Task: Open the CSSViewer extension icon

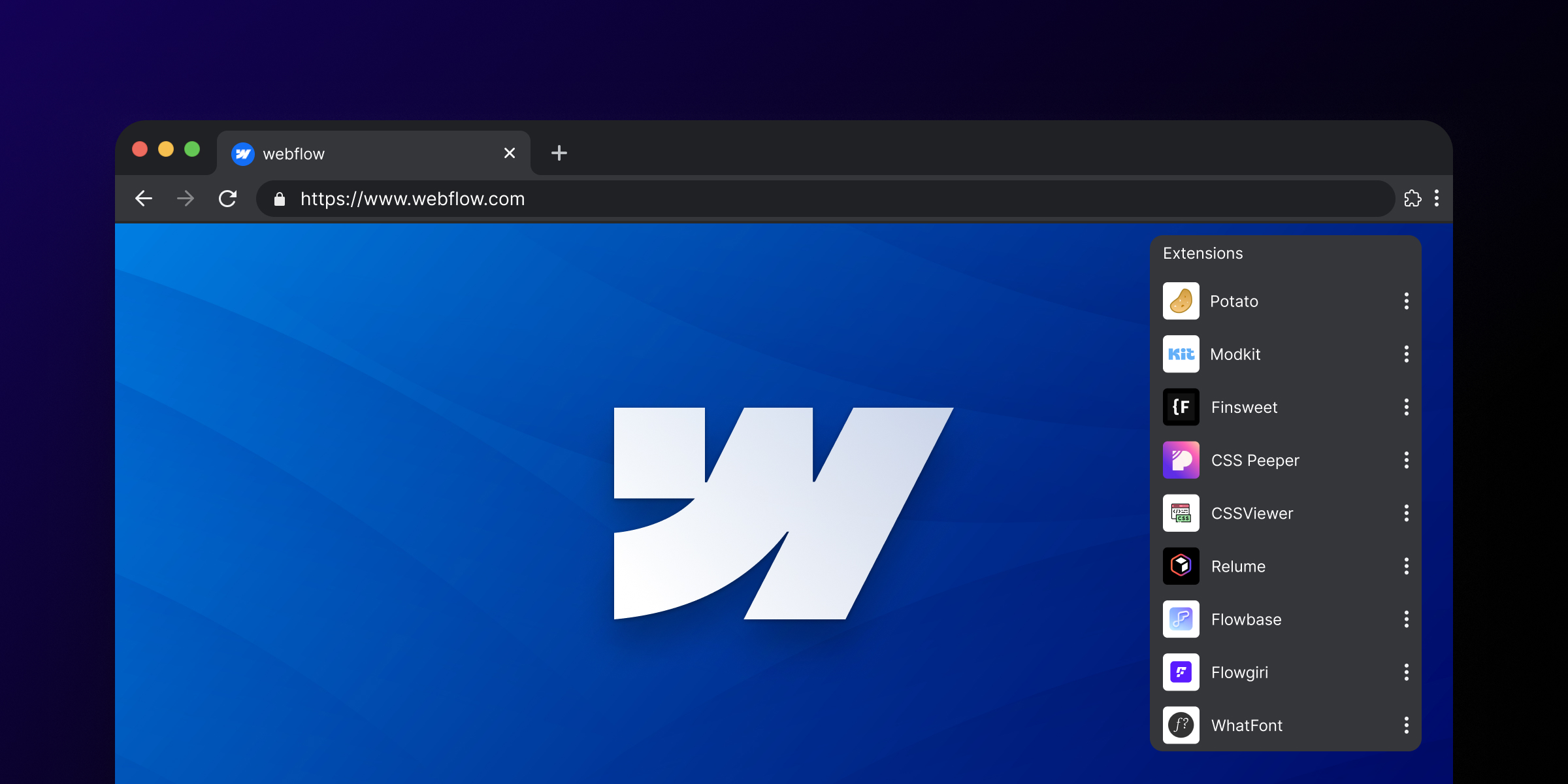Action: [x=1181, y=513]
